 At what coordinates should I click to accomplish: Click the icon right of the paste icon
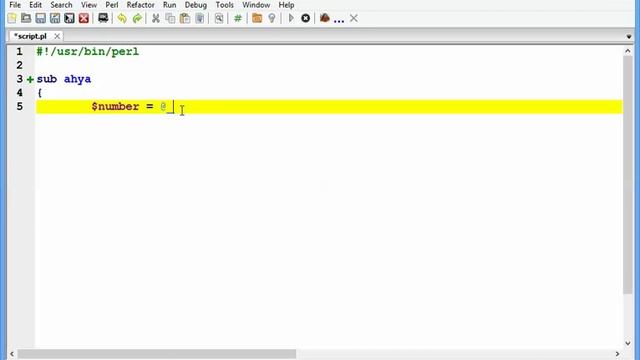200,18
